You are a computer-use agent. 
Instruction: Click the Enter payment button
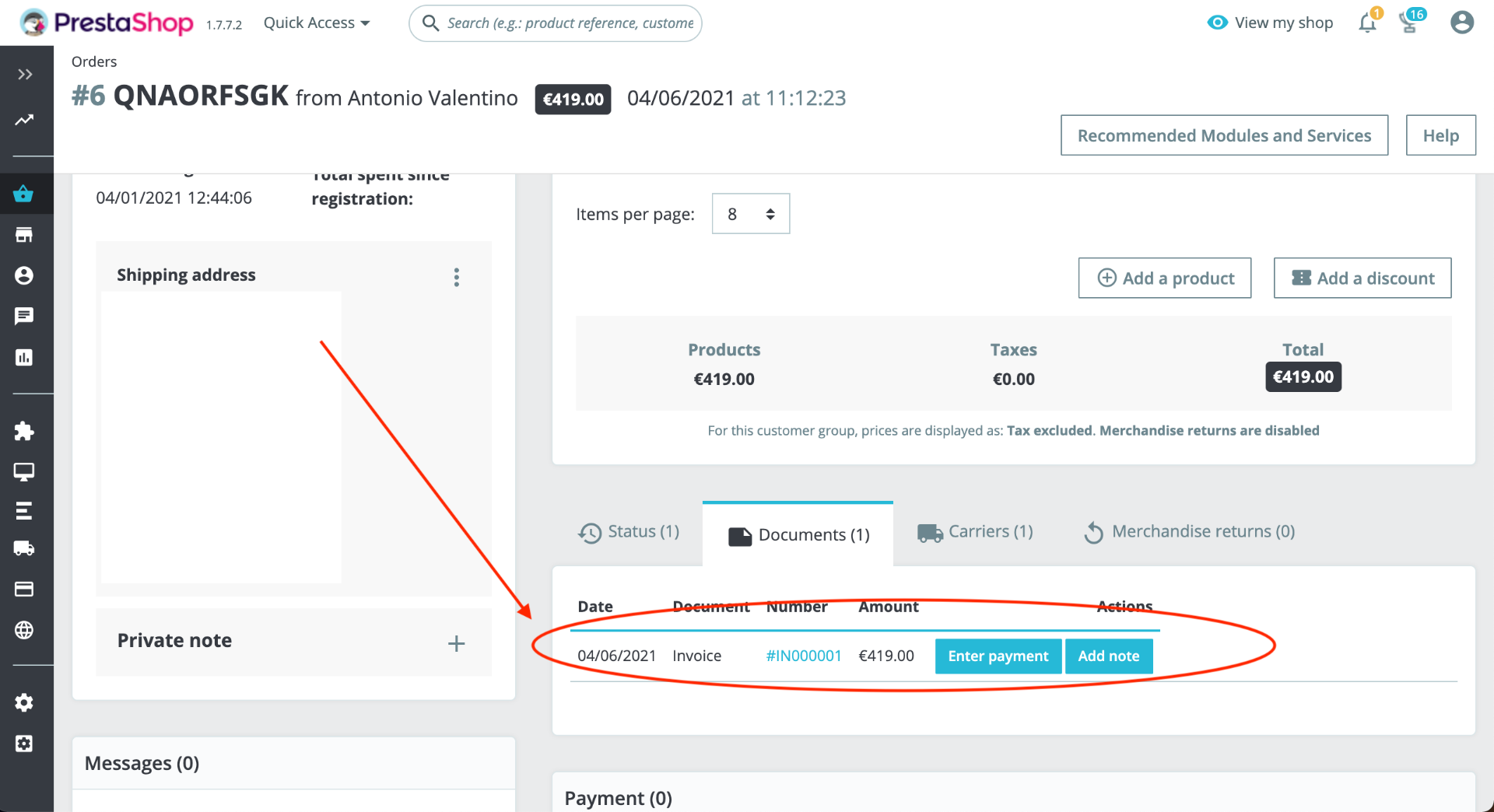coord(998,656)
